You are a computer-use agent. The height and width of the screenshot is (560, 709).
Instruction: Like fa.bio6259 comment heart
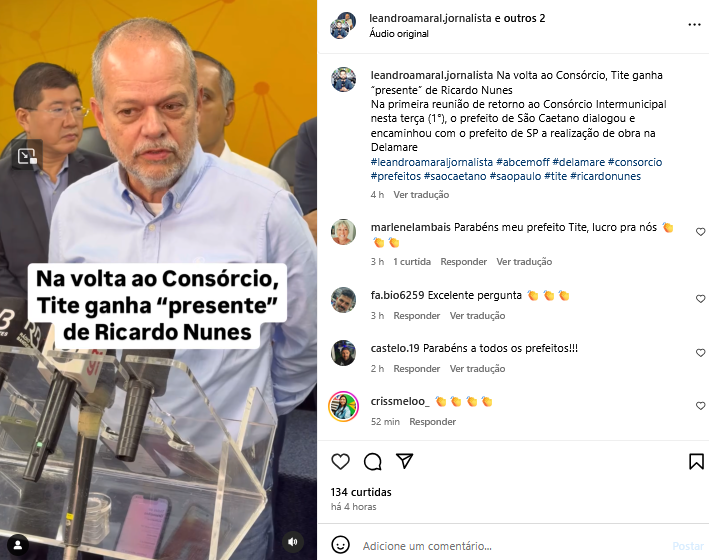[700, 299]
